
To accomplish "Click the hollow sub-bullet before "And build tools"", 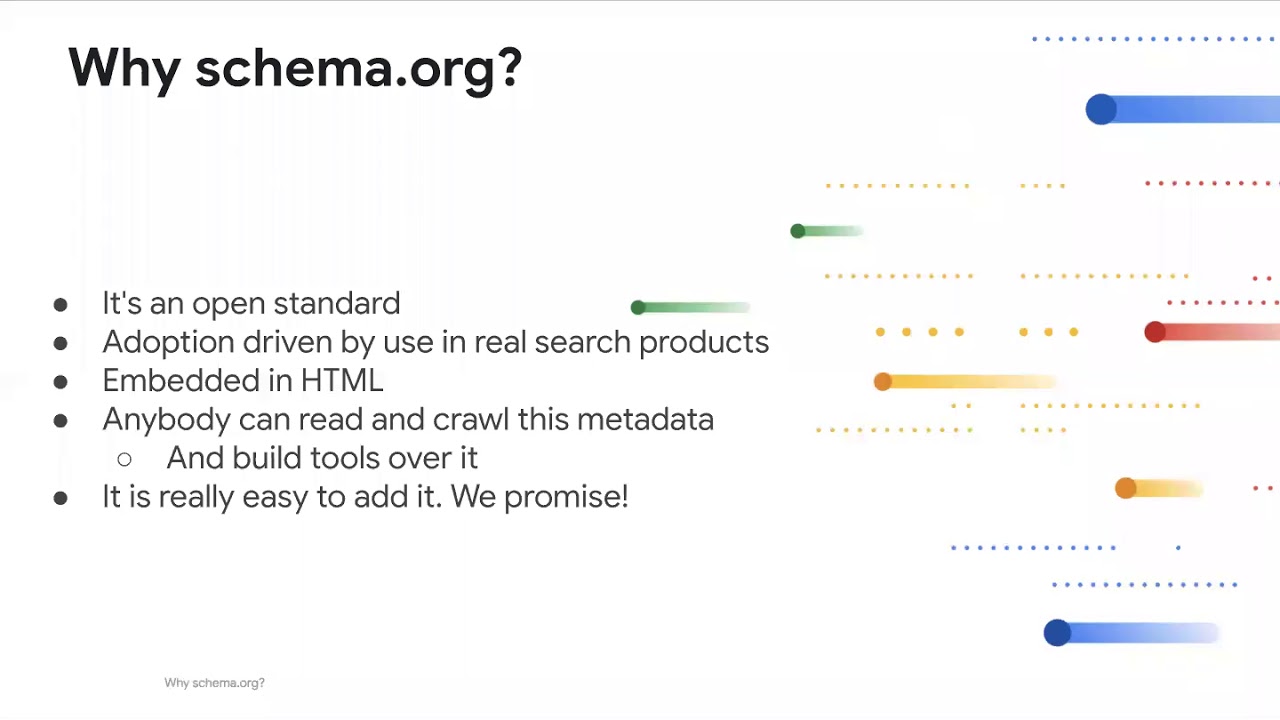I will click(124, 459).
